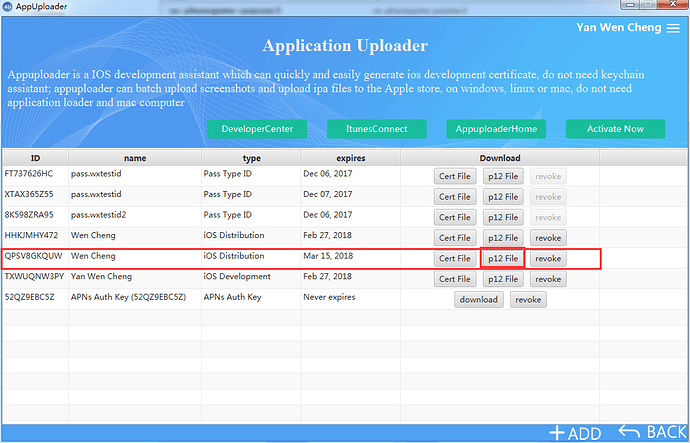The height and width of the screenshot is (443, 690).
Task: Click disabled revoke button for FT737626HC
Action: pos(548,176)
